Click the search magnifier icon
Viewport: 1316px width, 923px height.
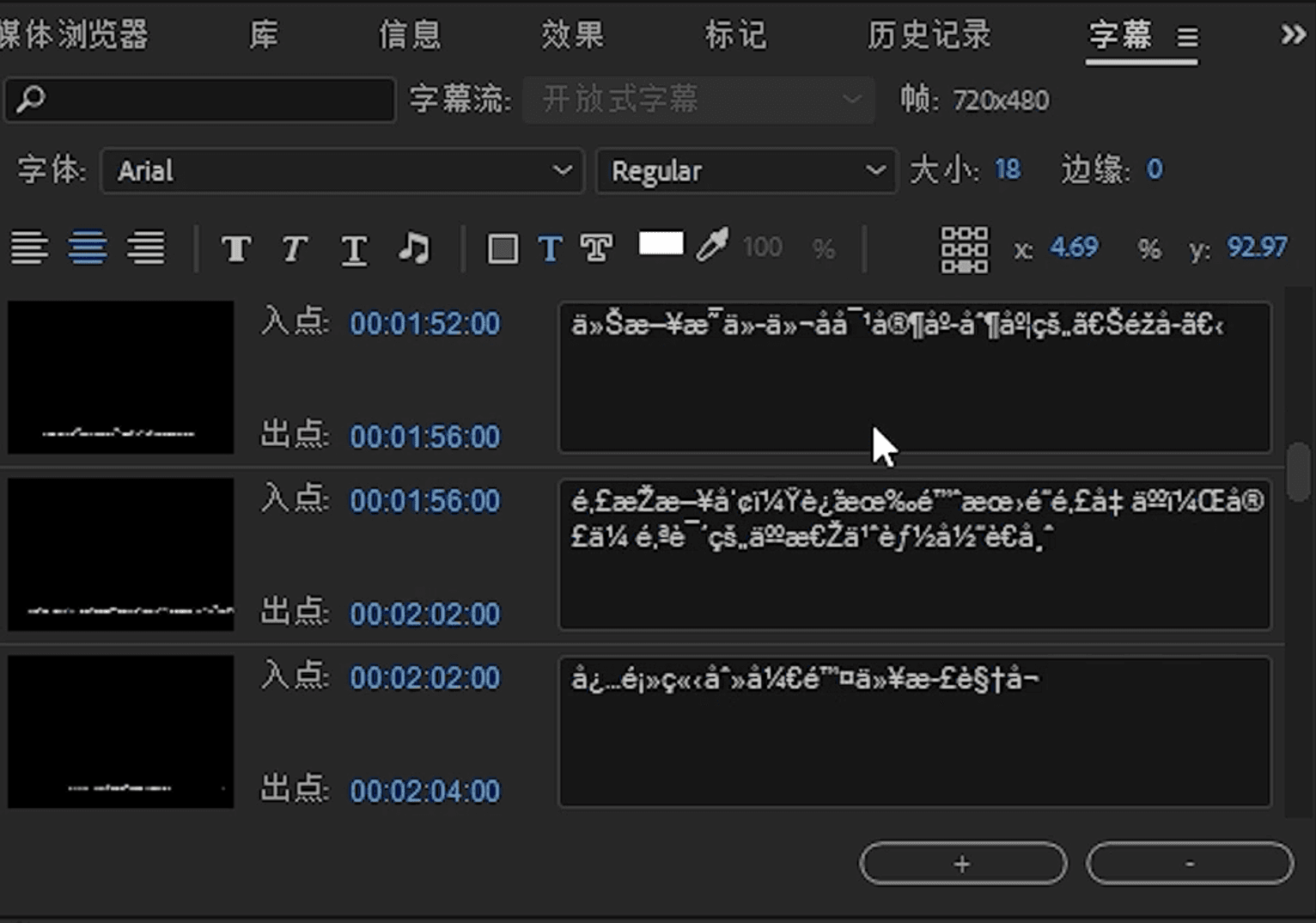pos(31,100)
